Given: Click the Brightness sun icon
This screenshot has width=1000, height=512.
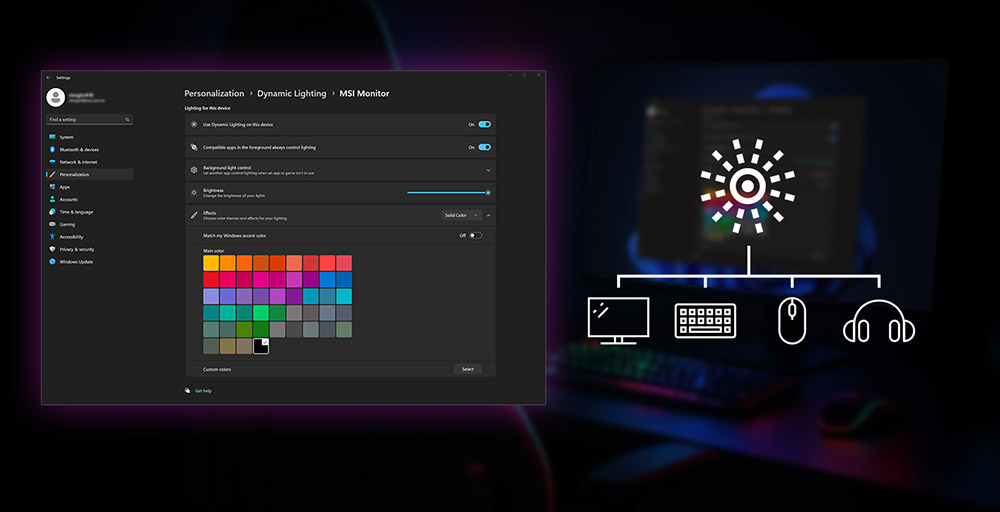Looking at the screenshot, I should tap(194, 193).
